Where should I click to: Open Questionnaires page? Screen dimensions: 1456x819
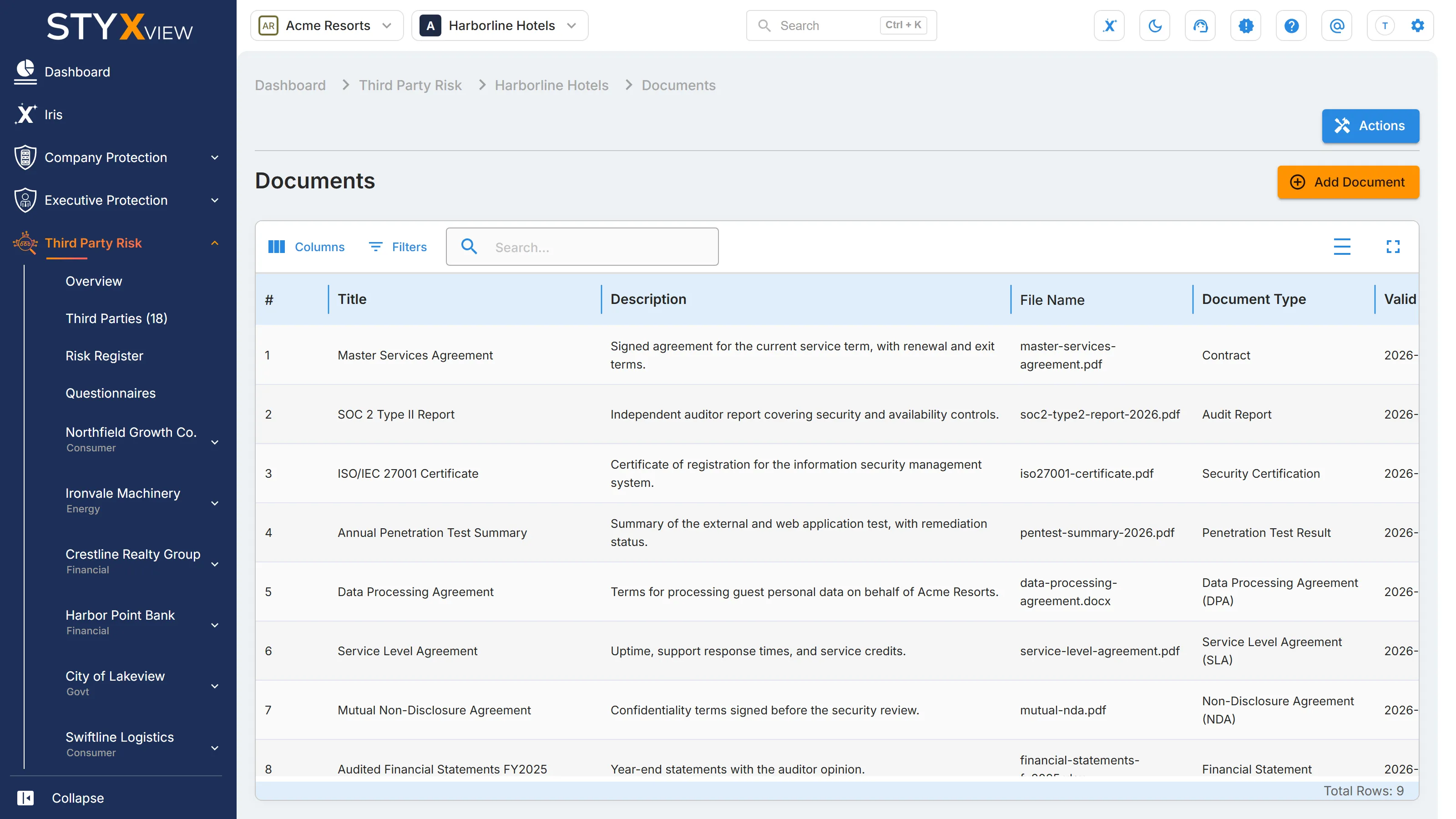(x=110, y=394)
